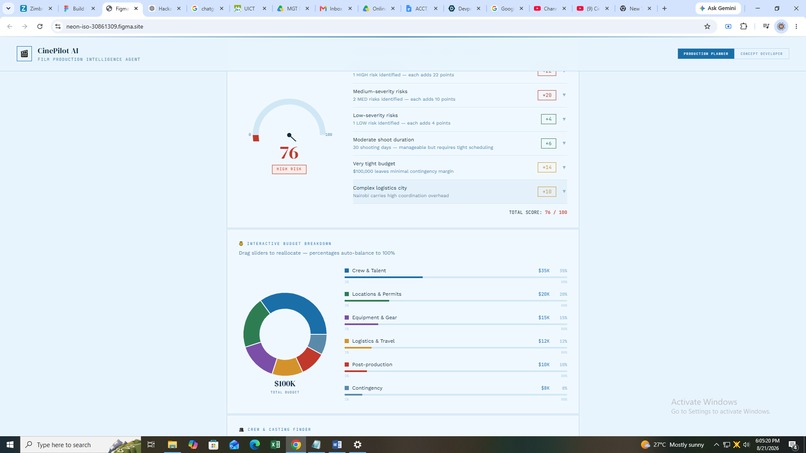Viewport: 806px width, 453px height.
Task: Switch to the Concept Developer mode
Action: (761, 53)
